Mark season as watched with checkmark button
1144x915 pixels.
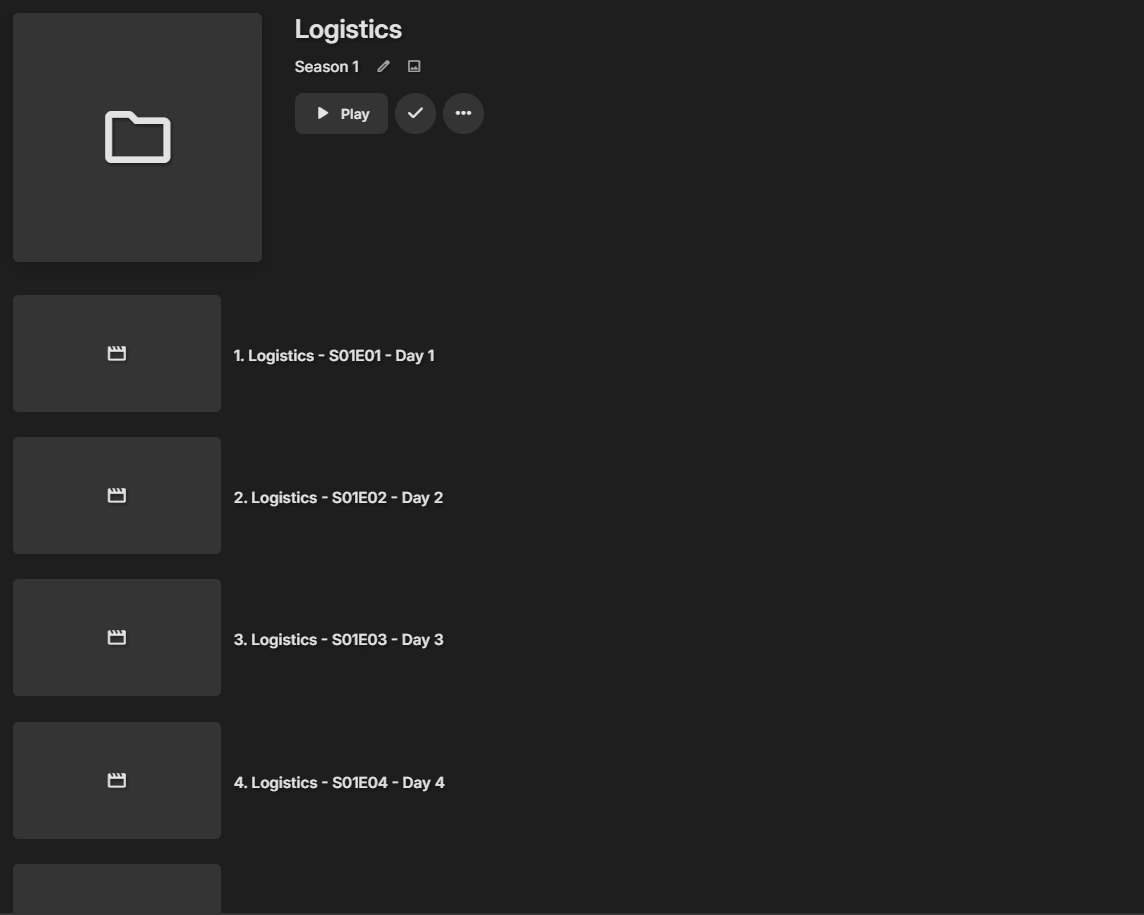pos(415,113)
